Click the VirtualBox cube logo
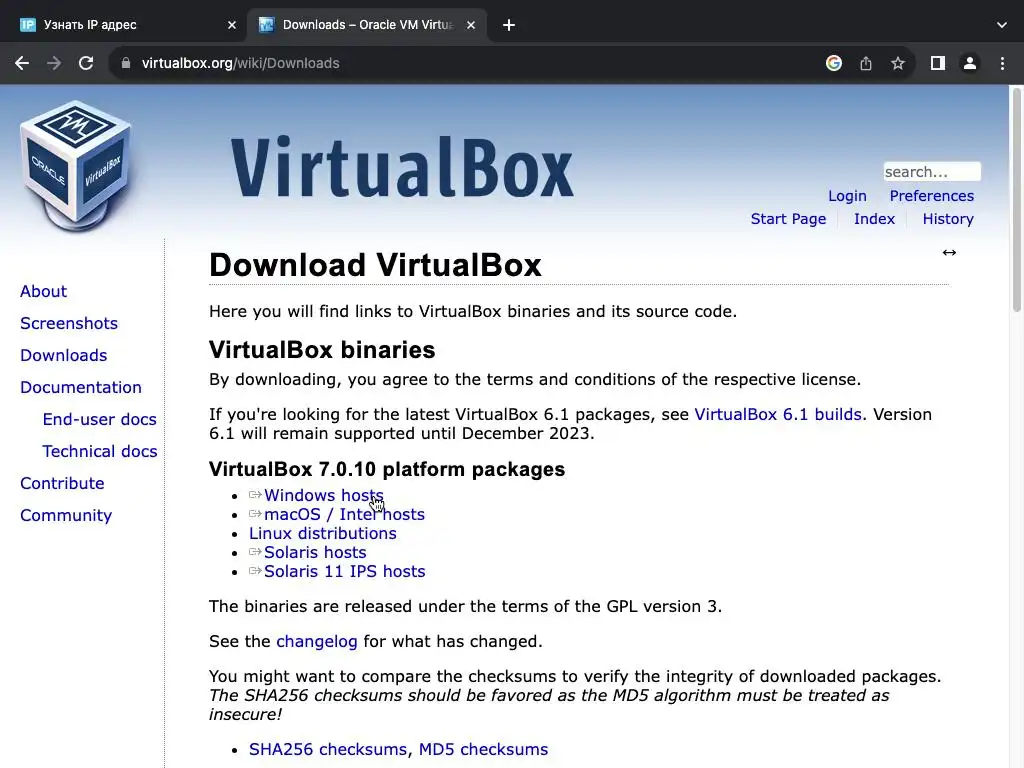Image resolution: width=1024 pixels, height=768 pixels. [x=76, y=166]
